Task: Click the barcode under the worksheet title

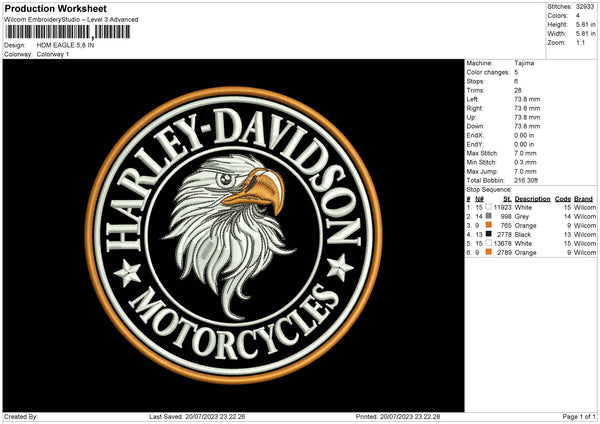Action: point(68,32)
